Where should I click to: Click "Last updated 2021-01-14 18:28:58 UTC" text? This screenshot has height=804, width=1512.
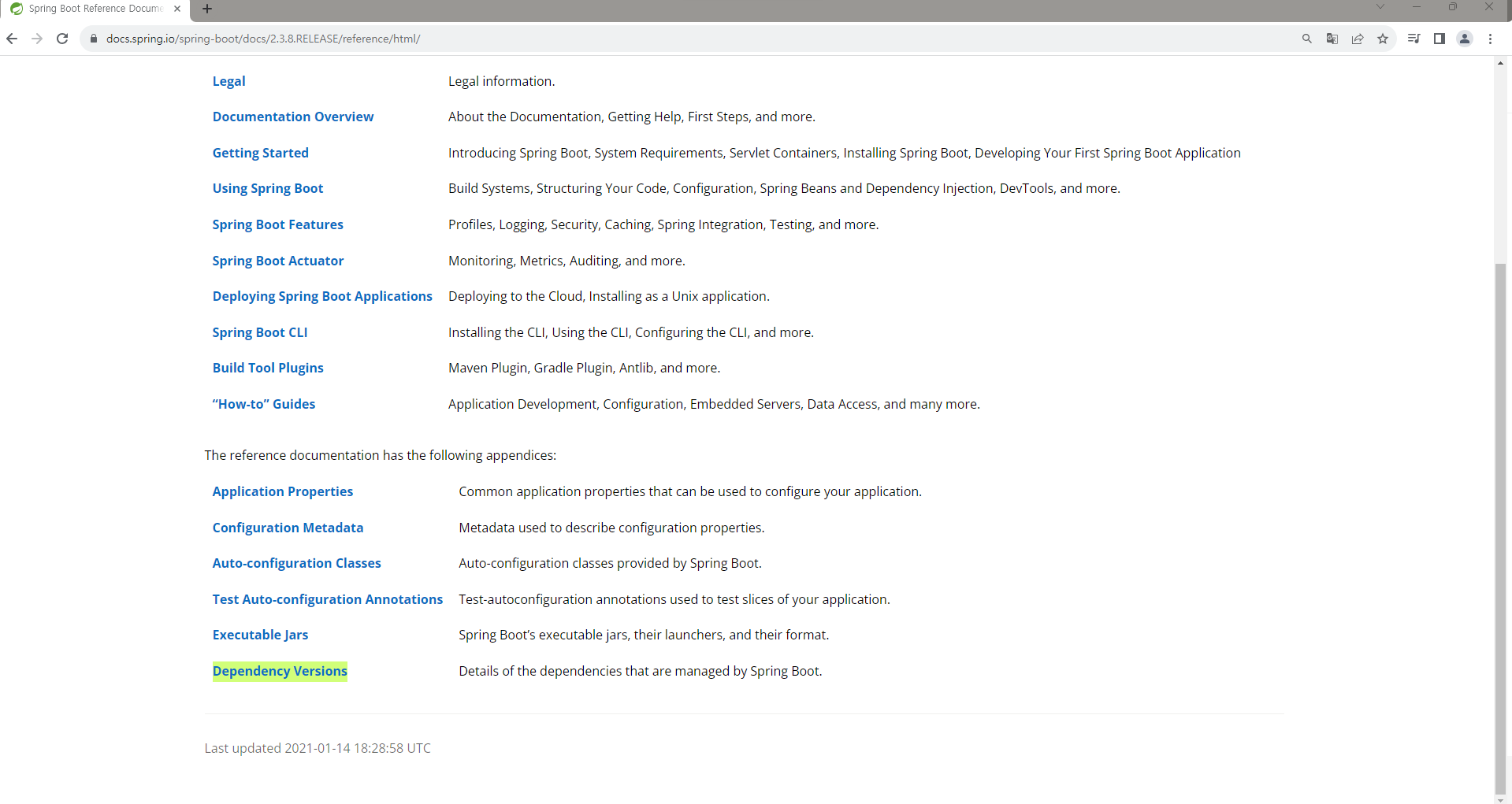[318, 748]
